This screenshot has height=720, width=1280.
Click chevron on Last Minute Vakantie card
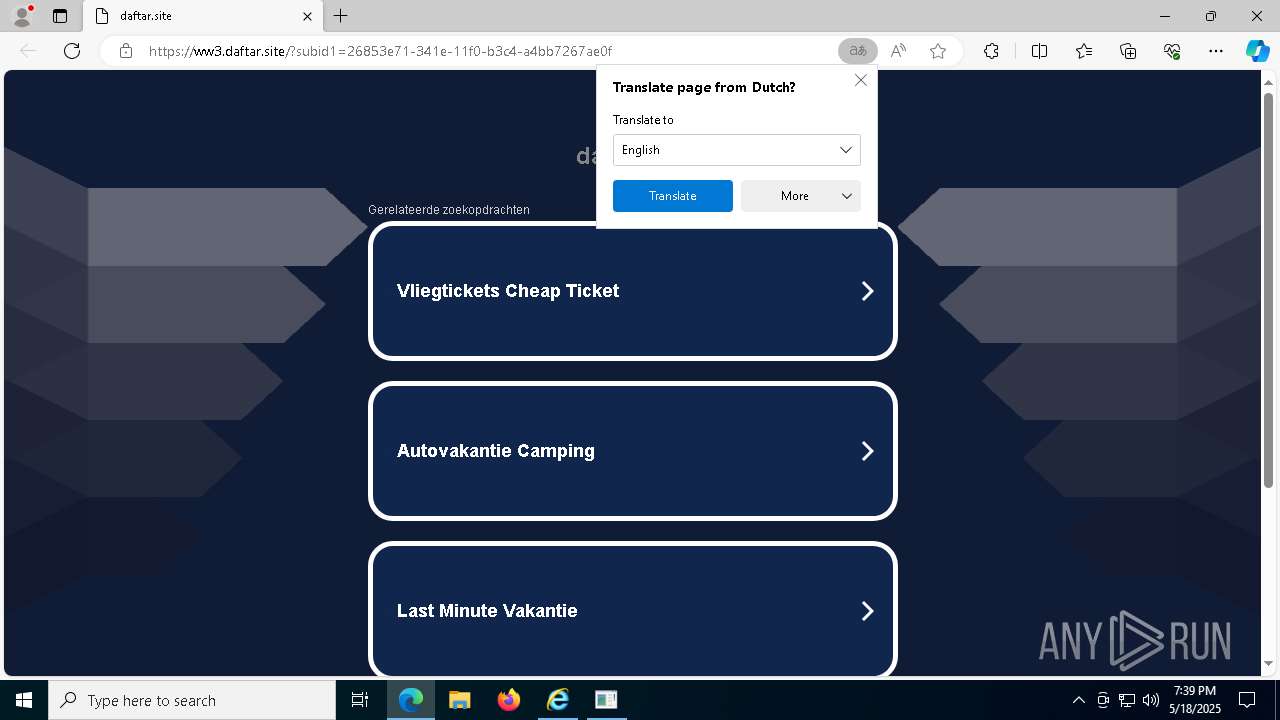[867, 611]
